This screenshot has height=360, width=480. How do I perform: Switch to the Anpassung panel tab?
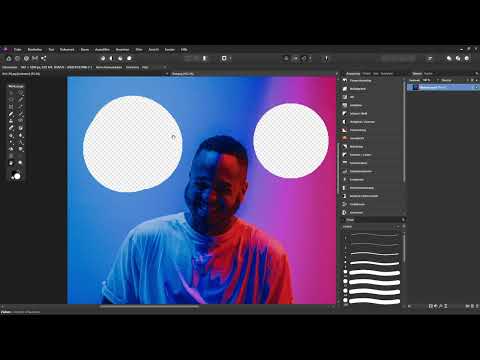click(x=353, y=74)
